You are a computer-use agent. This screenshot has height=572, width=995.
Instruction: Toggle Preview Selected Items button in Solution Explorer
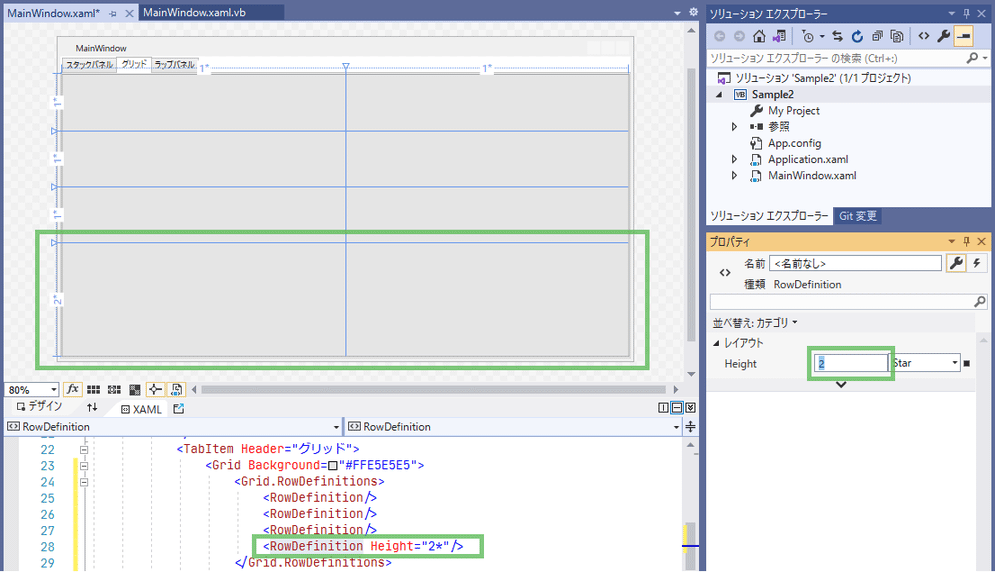962,36
